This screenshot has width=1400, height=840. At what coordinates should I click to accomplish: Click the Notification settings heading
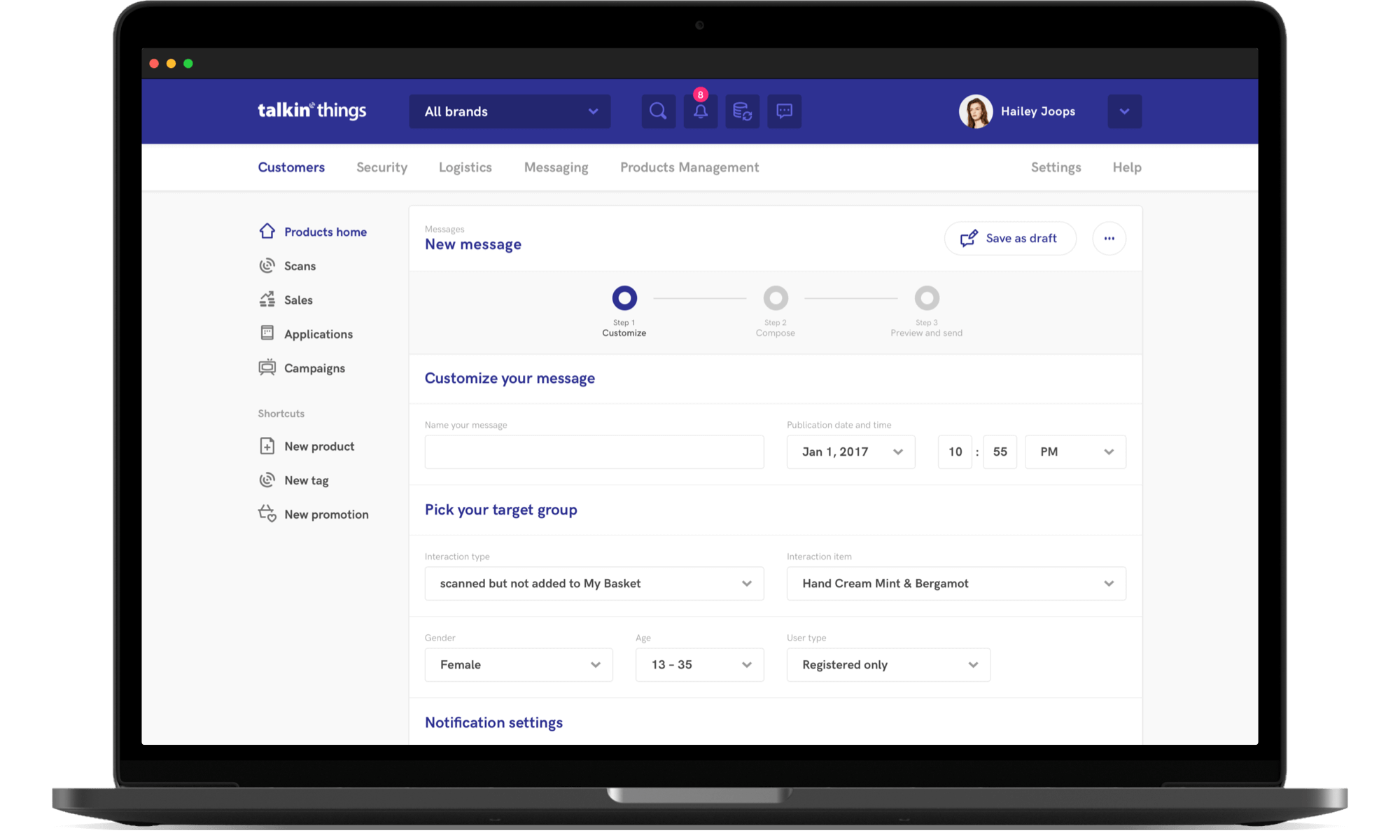[x=493, y=723]
